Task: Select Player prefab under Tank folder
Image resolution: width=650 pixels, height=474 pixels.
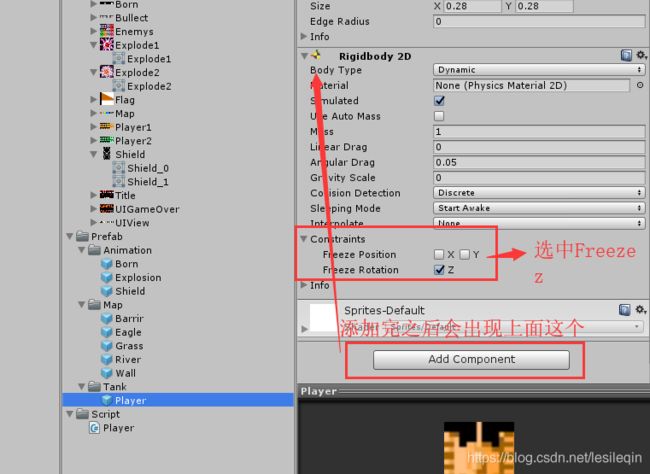Action: (x=178, y=400)
